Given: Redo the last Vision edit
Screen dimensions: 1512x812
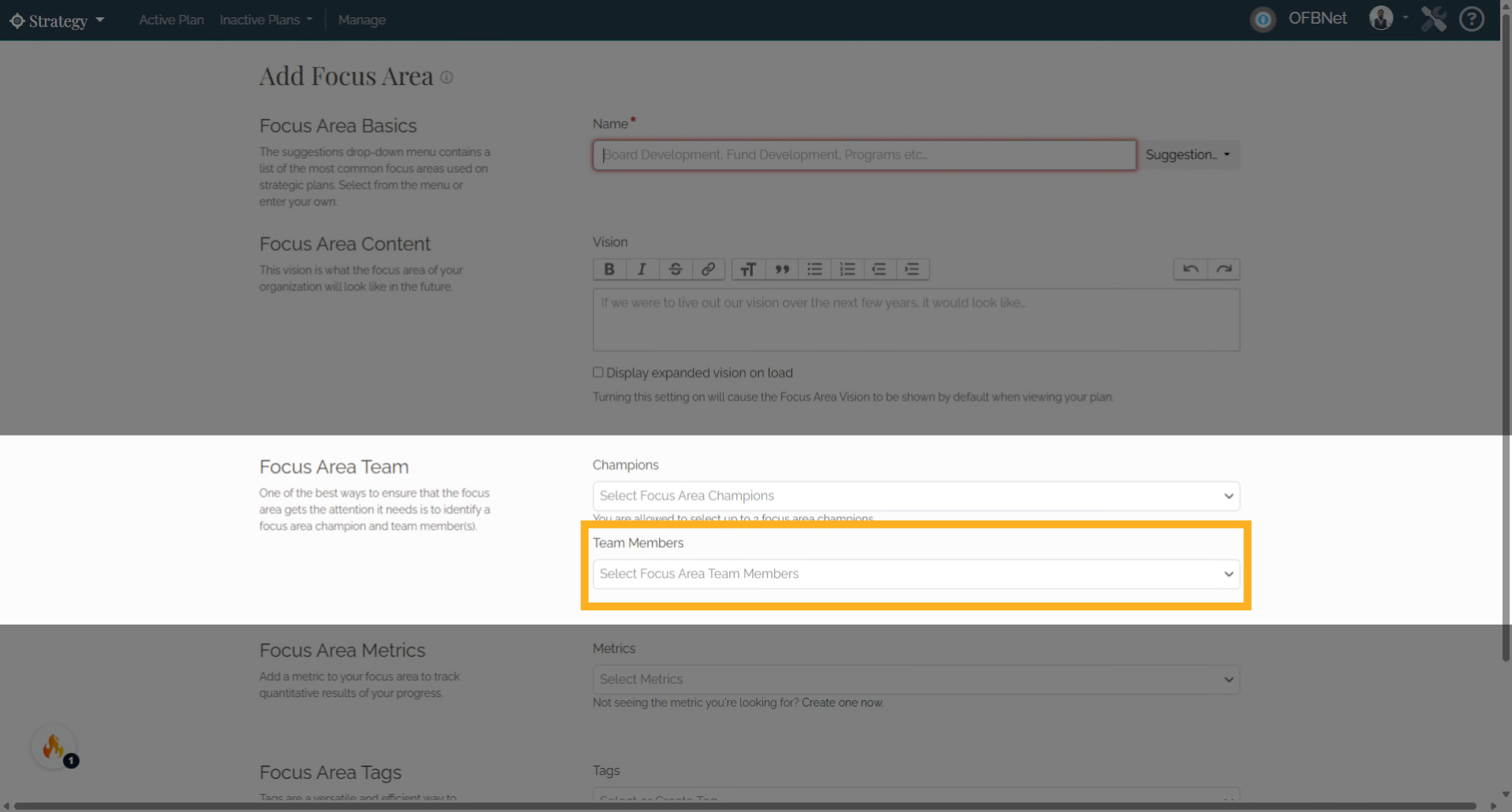Looking at the screenshot, I should click(1224, 269).
